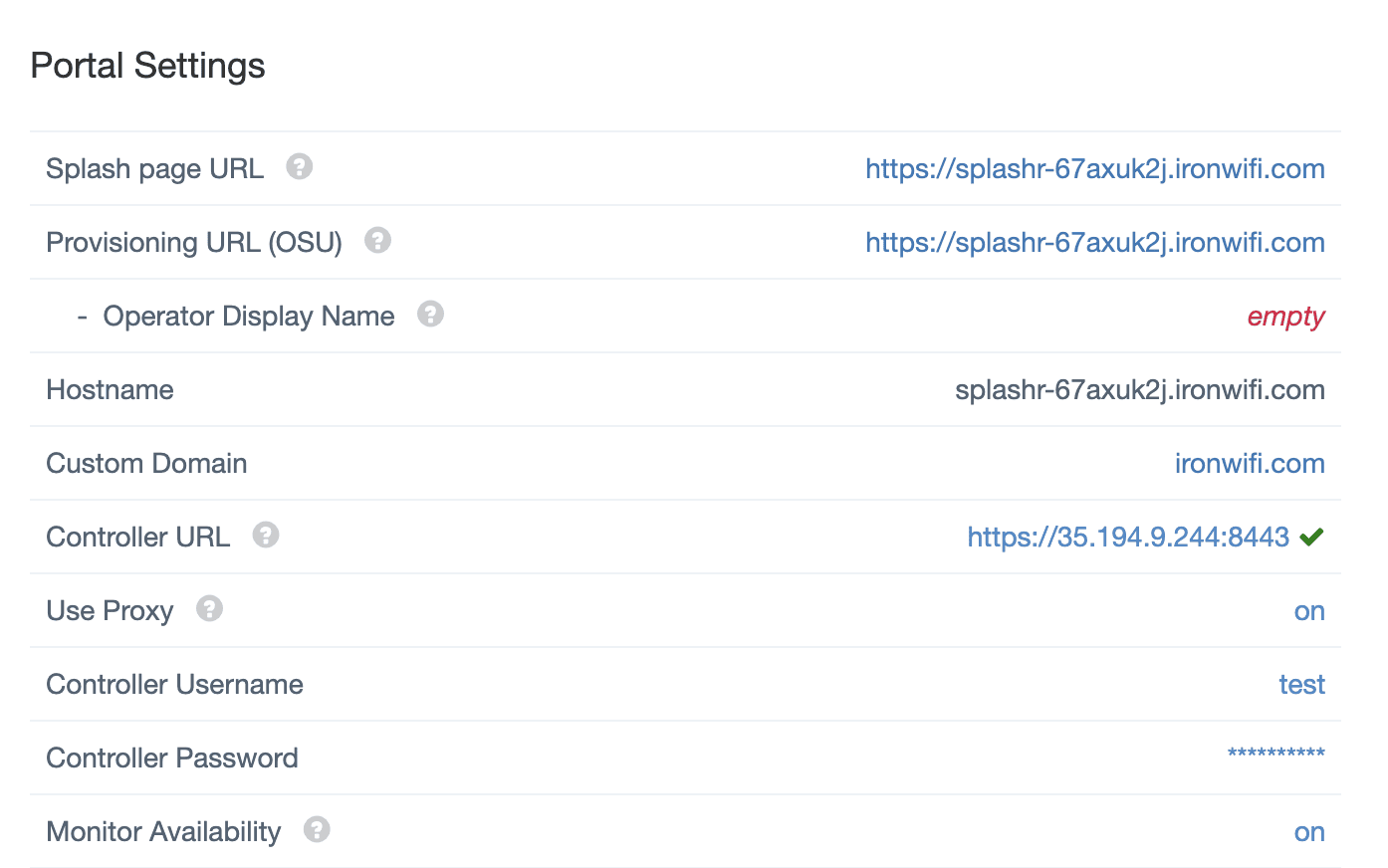Click the Use Proxy question mark icon
Viewport: 1388px width, 868px height.
click(x=209, y=608)
